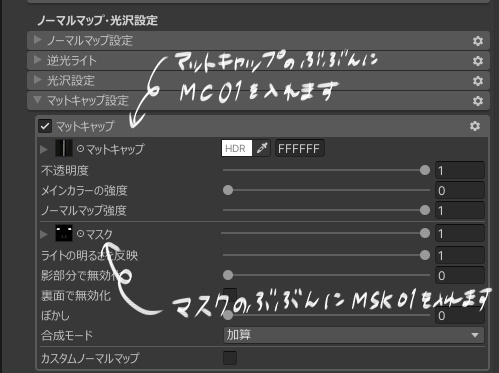
Task: Click the 不透明度 slider handle
Action: point(425,170)
